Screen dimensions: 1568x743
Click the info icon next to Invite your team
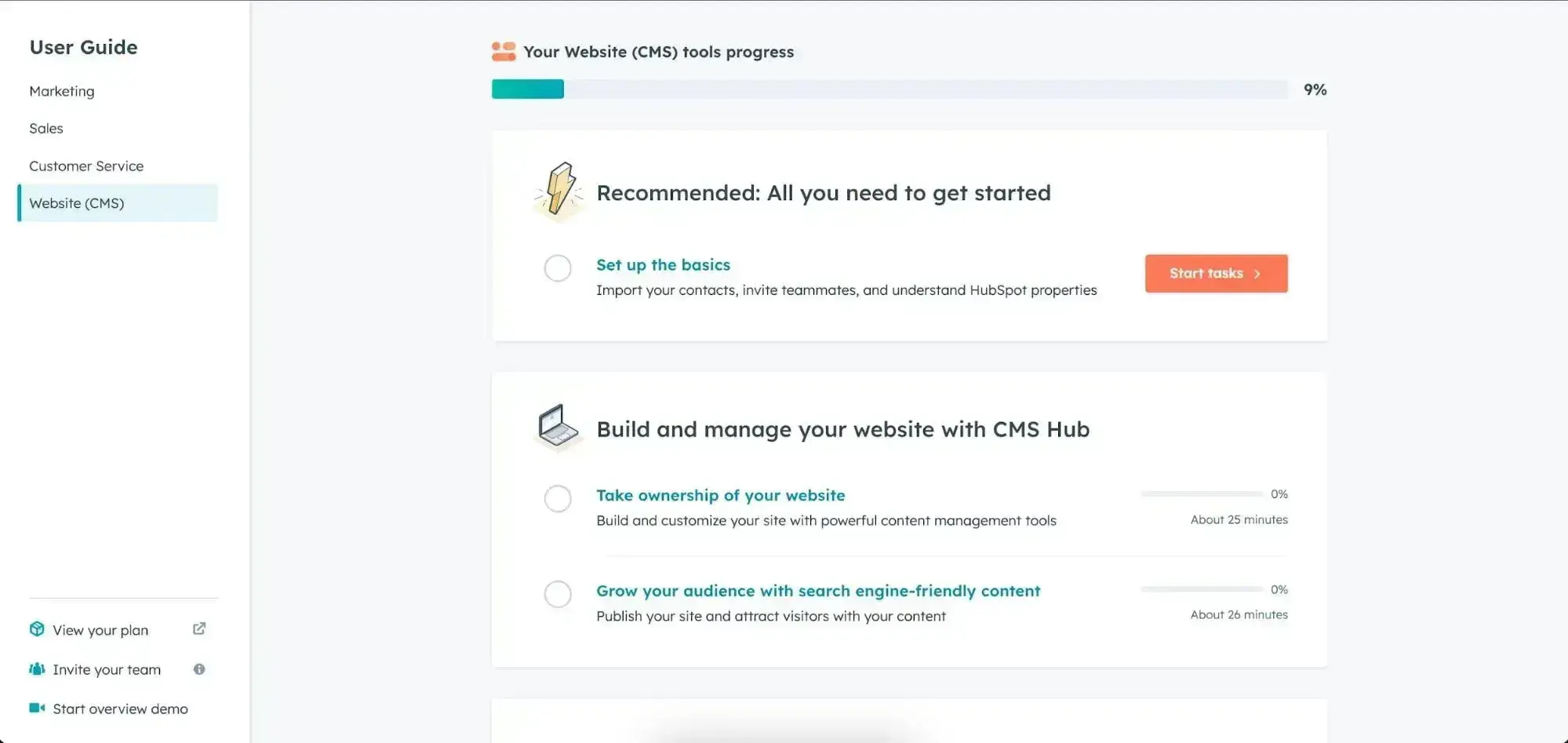[198, 668]
